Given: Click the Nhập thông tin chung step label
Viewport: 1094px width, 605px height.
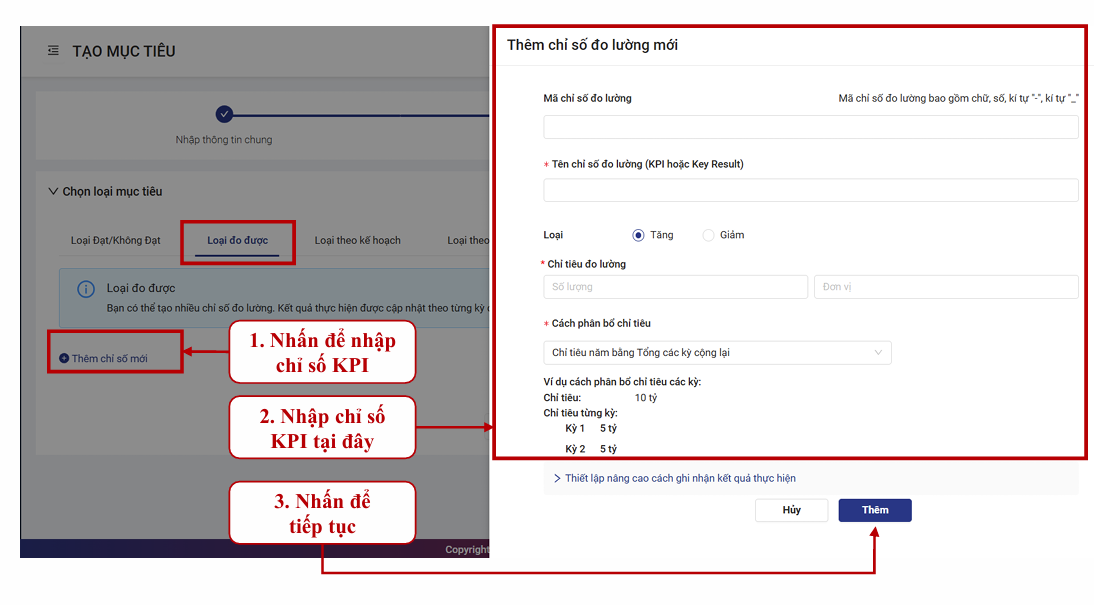Looking at the screenshot, I should 224,140.
